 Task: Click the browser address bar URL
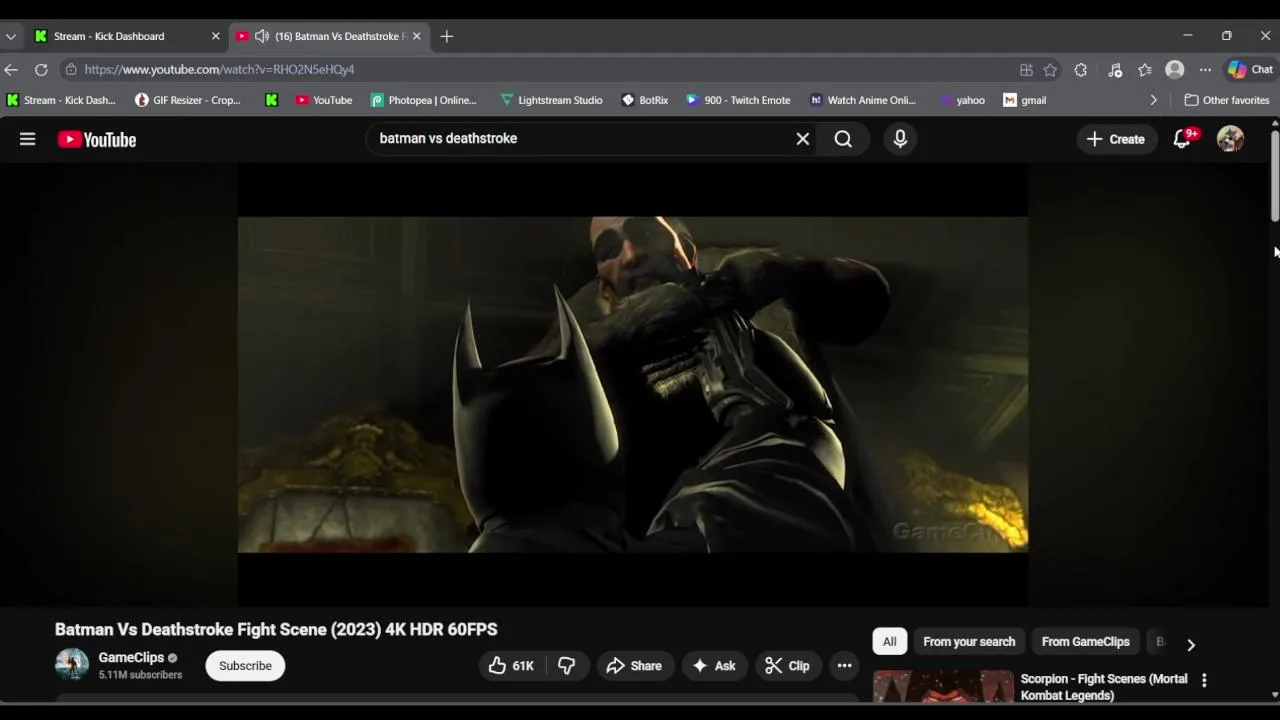(x=220, y=70)
